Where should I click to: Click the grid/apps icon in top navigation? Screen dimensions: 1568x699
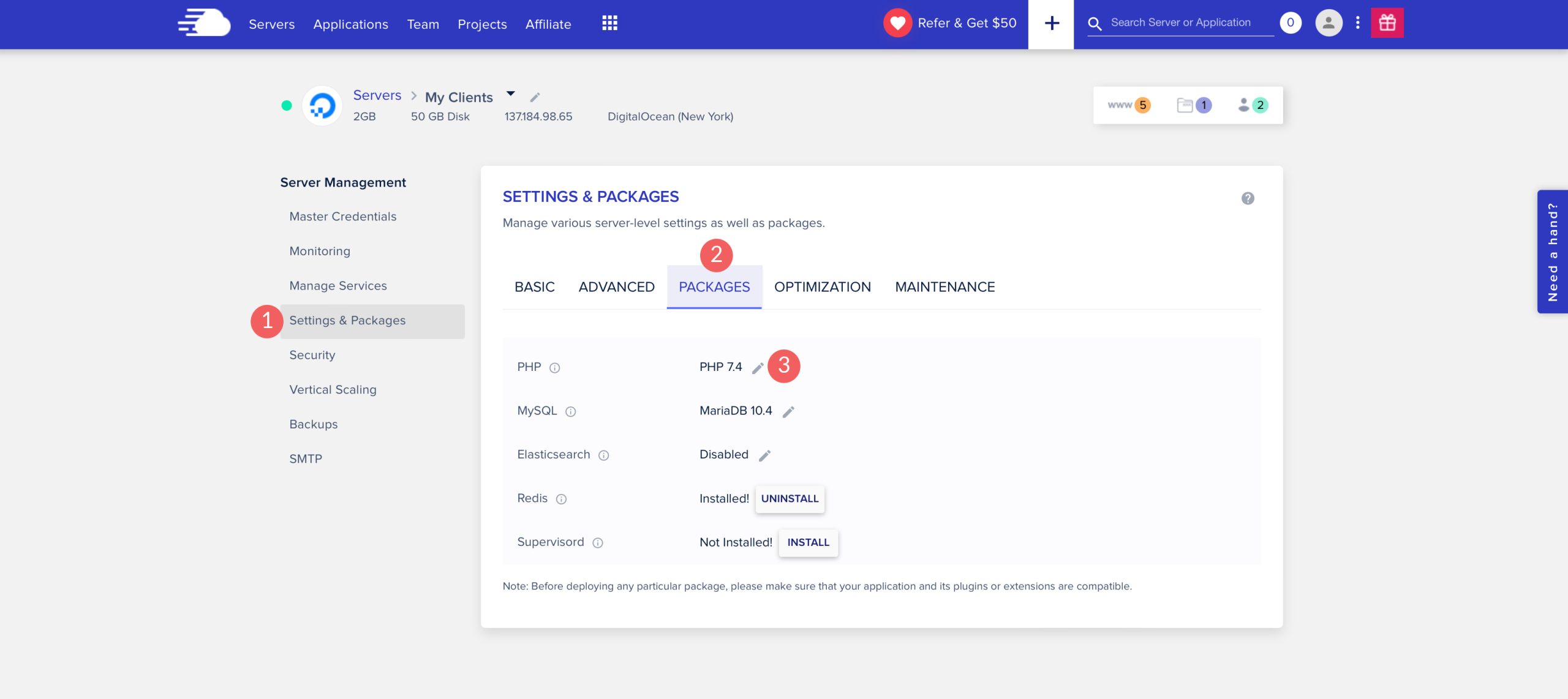click(609, 22)
